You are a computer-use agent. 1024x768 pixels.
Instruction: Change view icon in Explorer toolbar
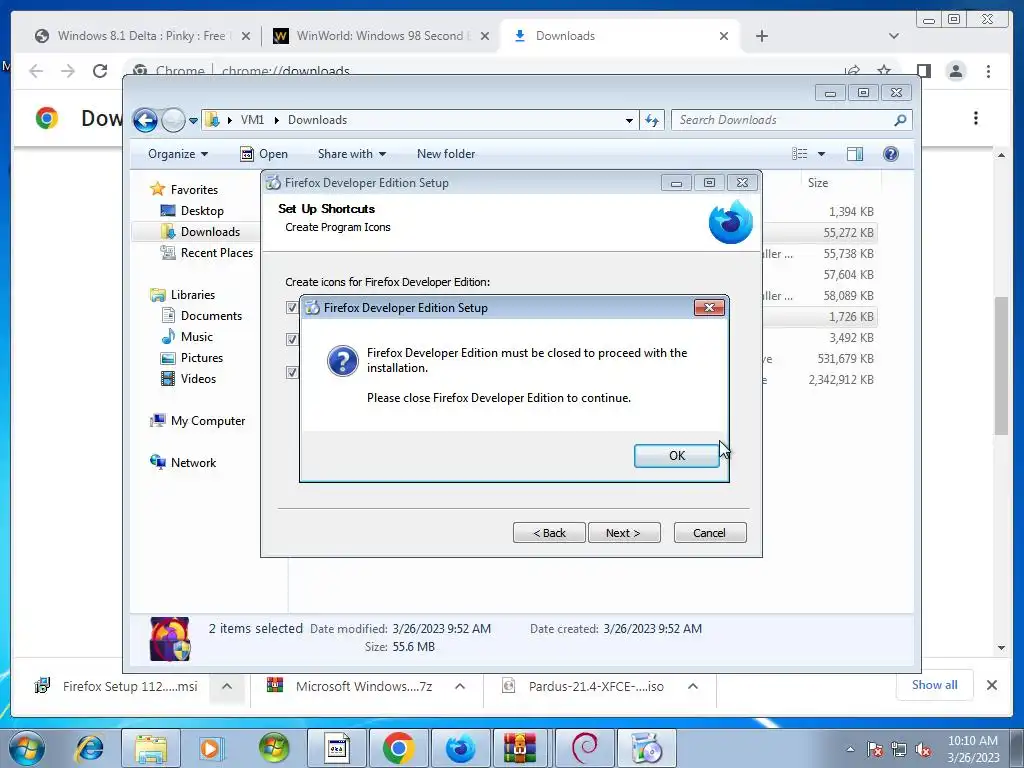(800, 153)
